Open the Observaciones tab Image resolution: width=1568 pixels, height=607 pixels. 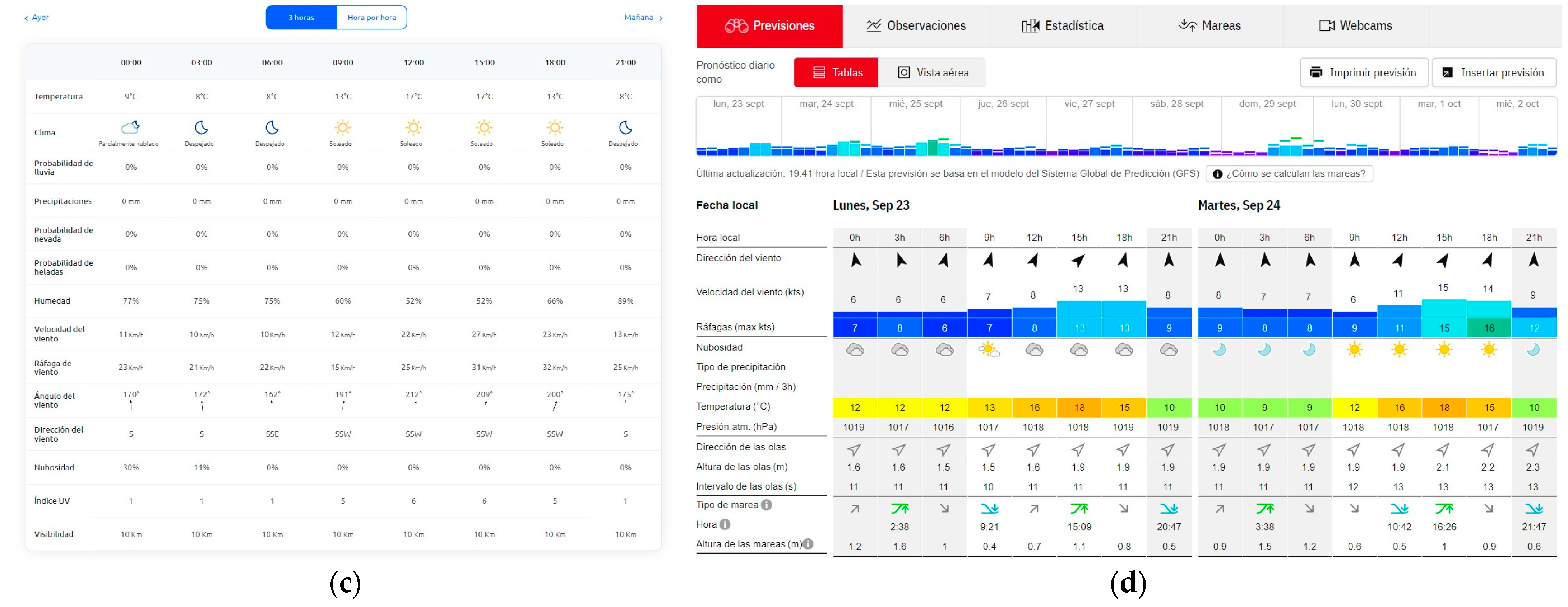point(916,25)
